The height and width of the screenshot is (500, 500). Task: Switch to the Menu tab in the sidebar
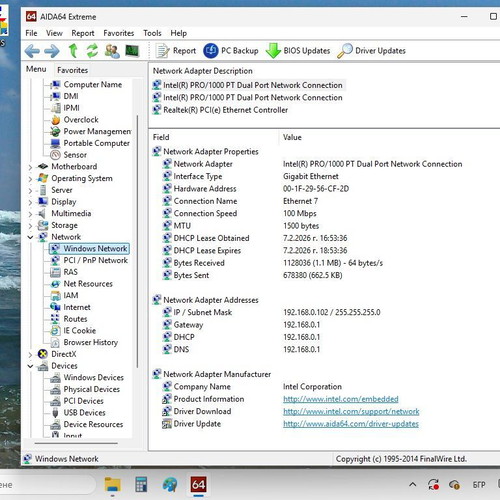coord(36,69)
